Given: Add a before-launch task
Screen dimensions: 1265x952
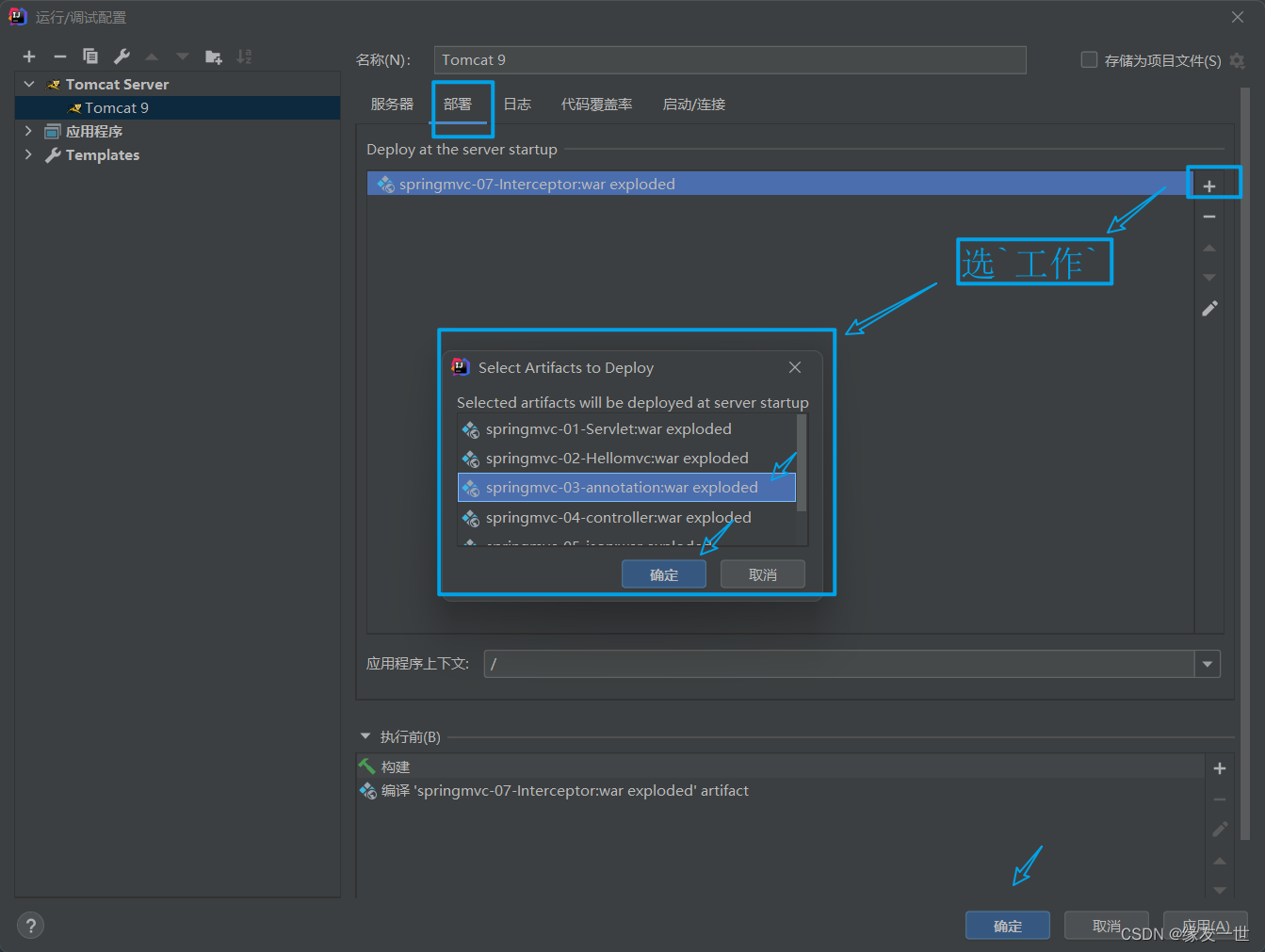Looking at the screenshot, I should tap(1220, 768).
